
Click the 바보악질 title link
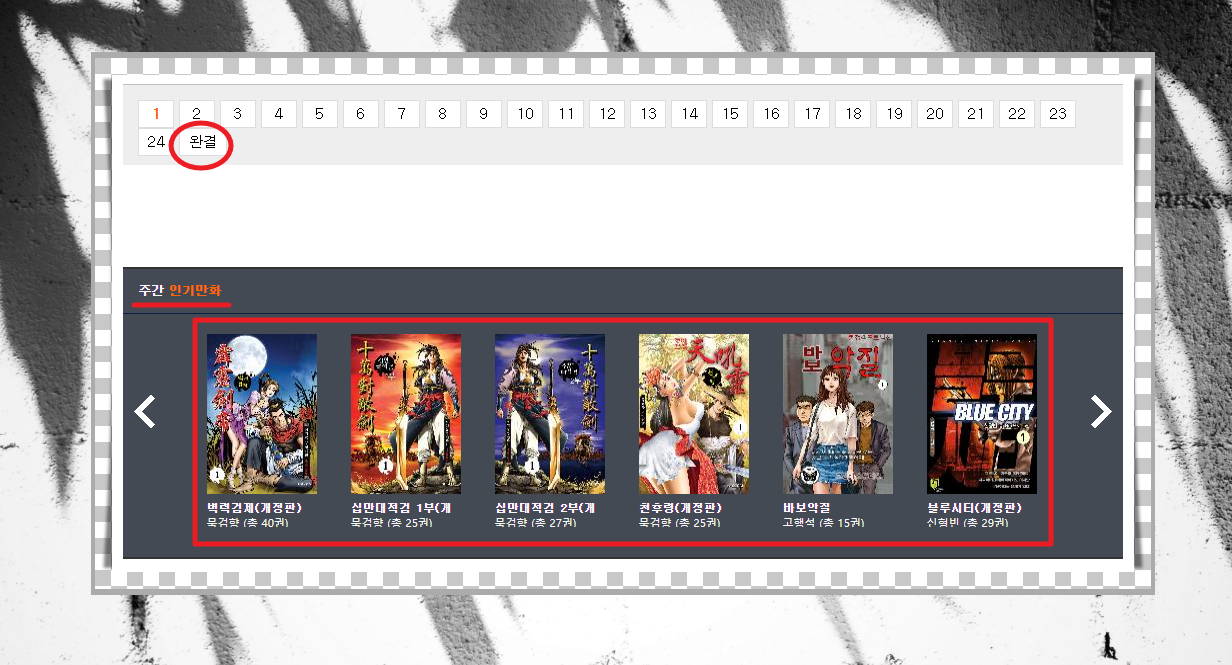807,508
